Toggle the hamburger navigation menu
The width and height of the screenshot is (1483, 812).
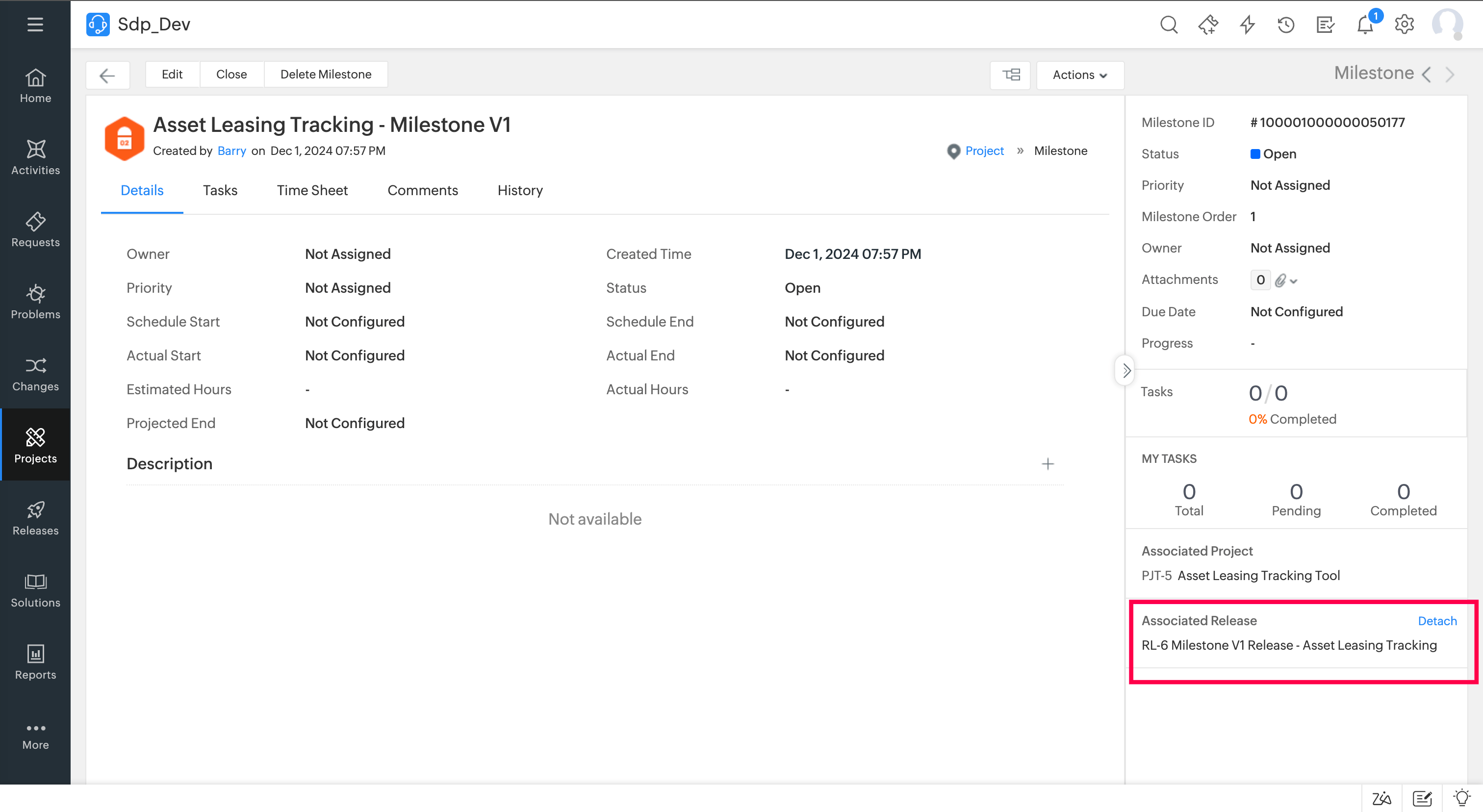tap(35, 24)
